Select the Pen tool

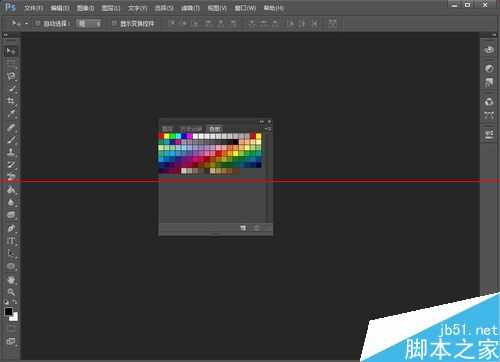click(x=11, y=229)
